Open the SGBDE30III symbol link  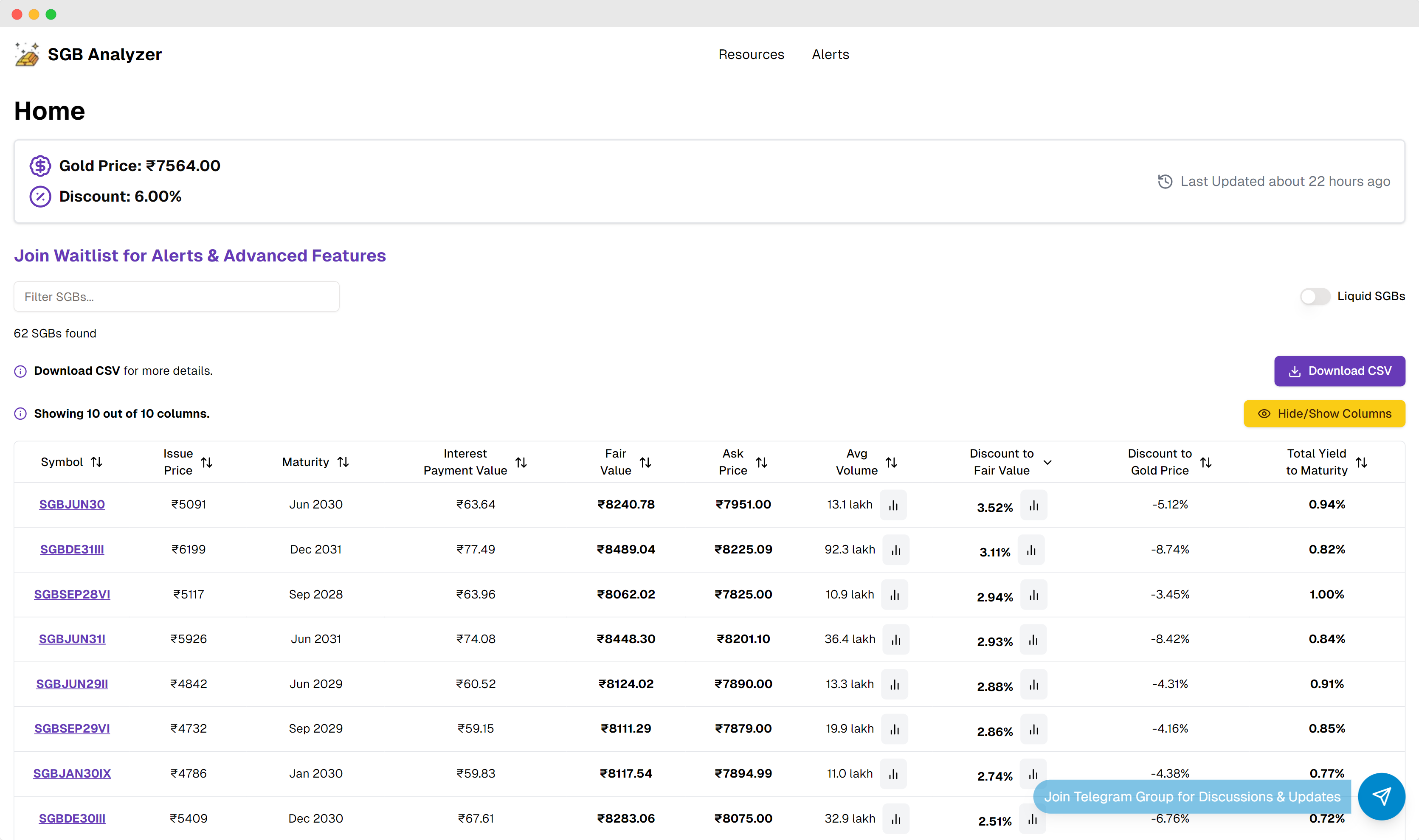pyautogui.click(x=72, y=818)
